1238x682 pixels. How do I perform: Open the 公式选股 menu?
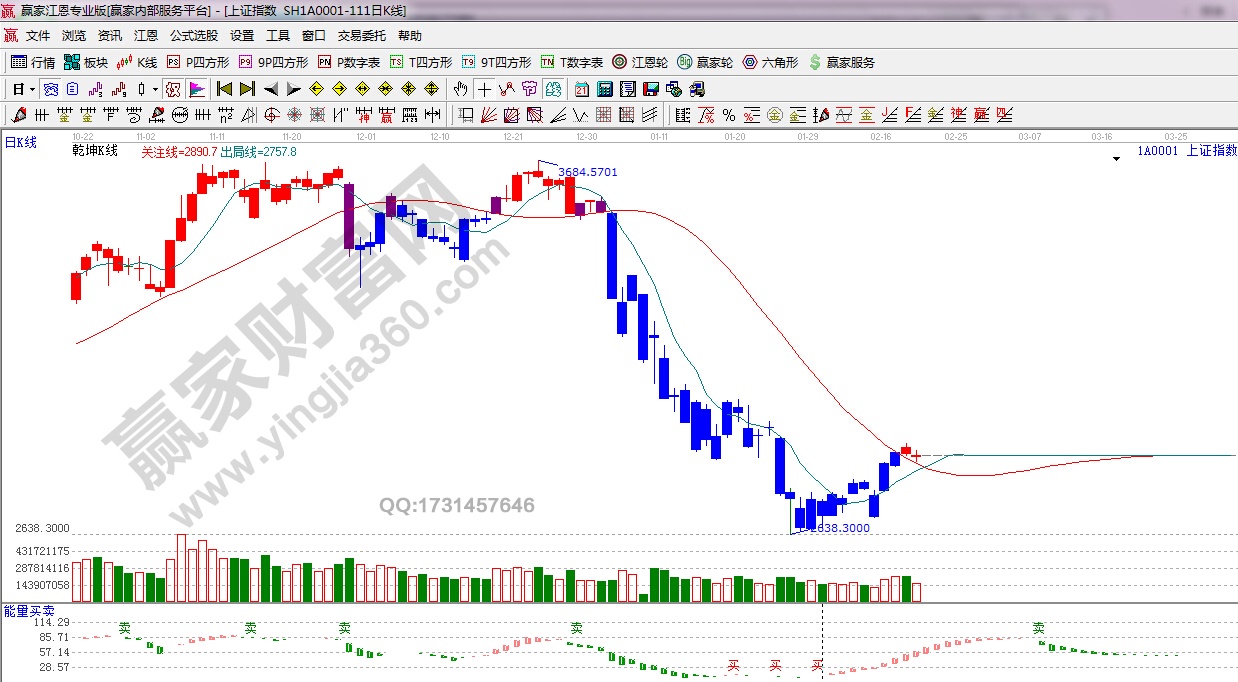[x=193, y=36]
